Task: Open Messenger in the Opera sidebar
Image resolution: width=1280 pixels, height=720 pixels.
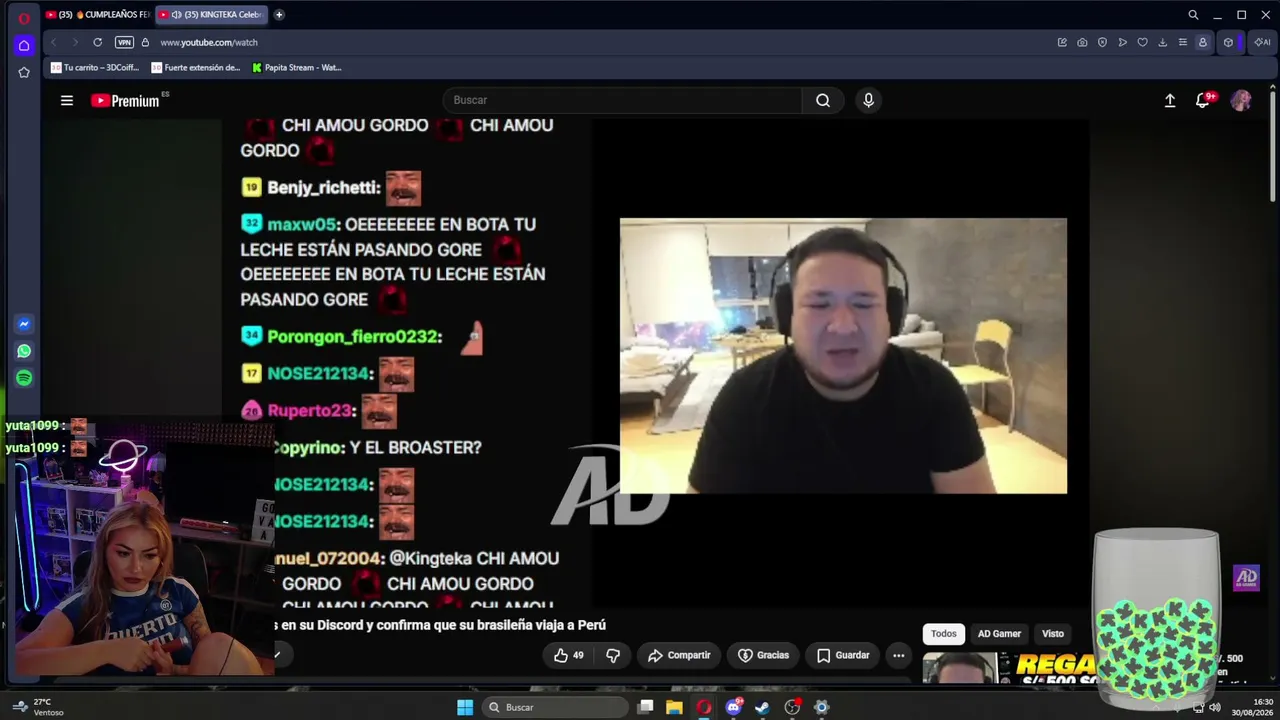Action: click(x=24, y=324)
